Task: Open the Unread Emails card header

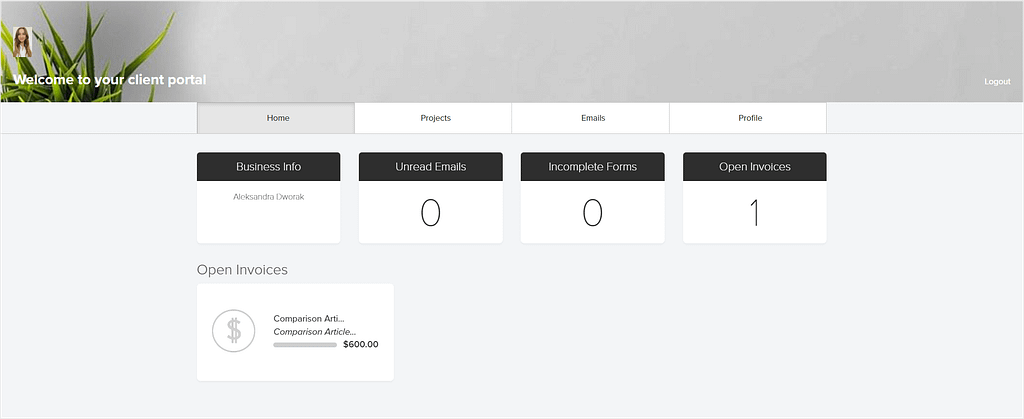Action: 430,166
